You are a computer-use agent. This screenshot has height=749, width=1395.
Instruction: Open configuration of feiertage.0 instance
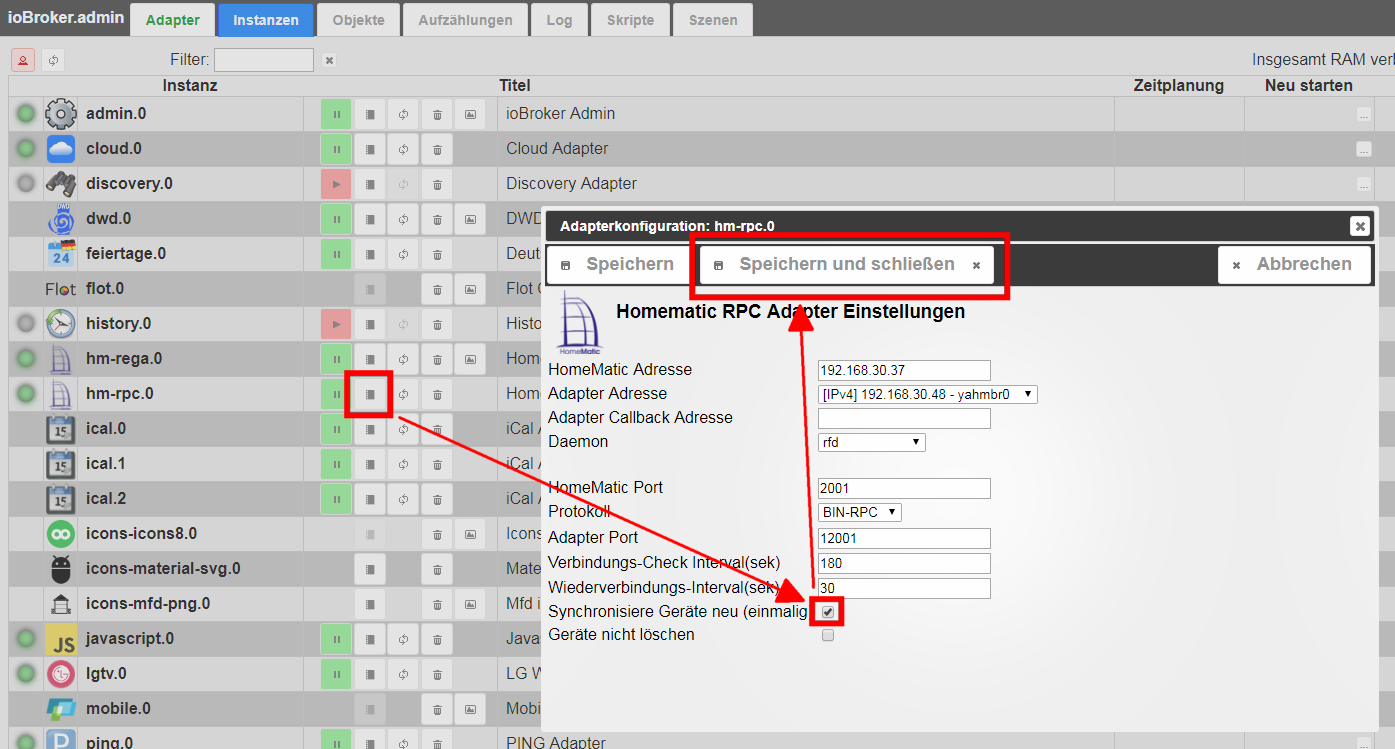[x=370, y=254]
